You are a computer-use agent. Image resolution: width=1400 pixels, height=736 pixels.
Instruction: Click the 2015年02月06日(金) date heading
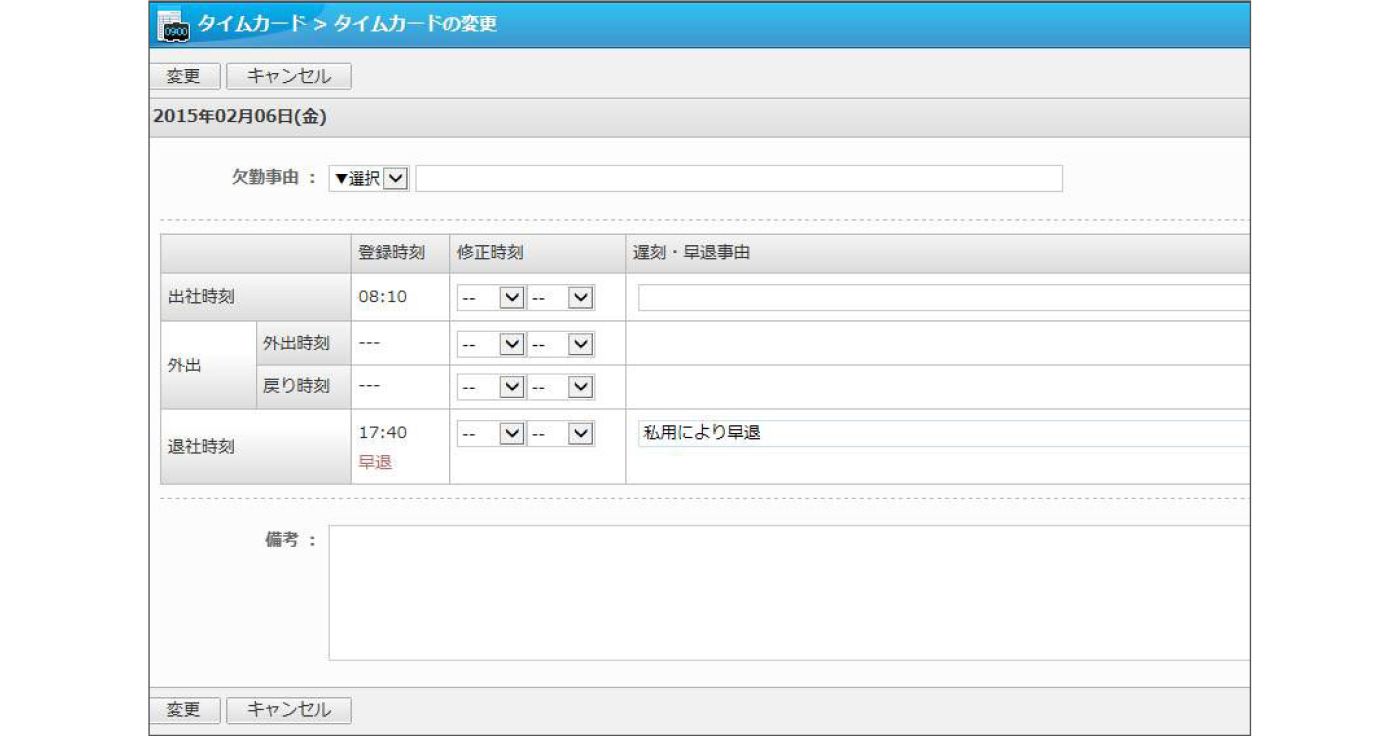(240, 117)
